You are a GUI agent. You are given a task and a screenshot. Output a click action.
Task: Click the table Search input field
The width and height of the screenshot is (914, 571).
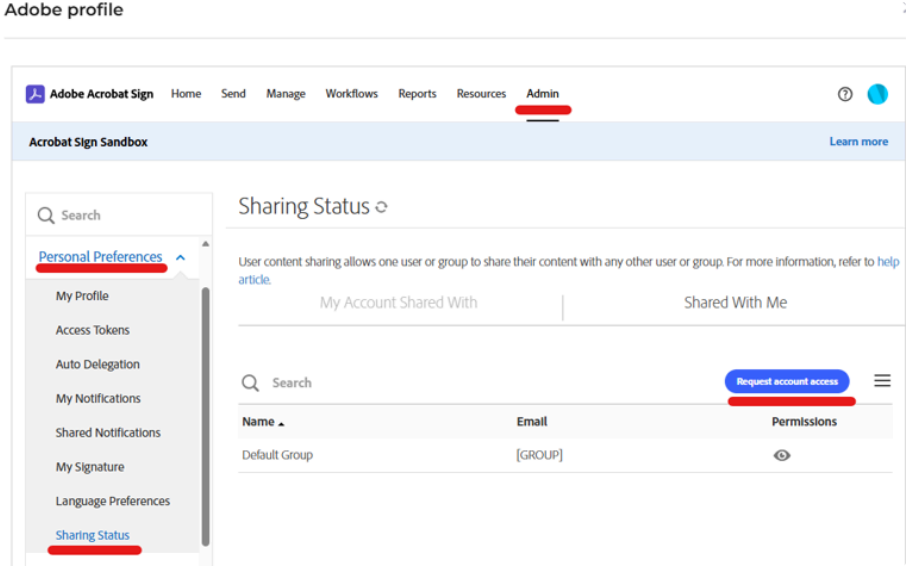pos(400,383)
